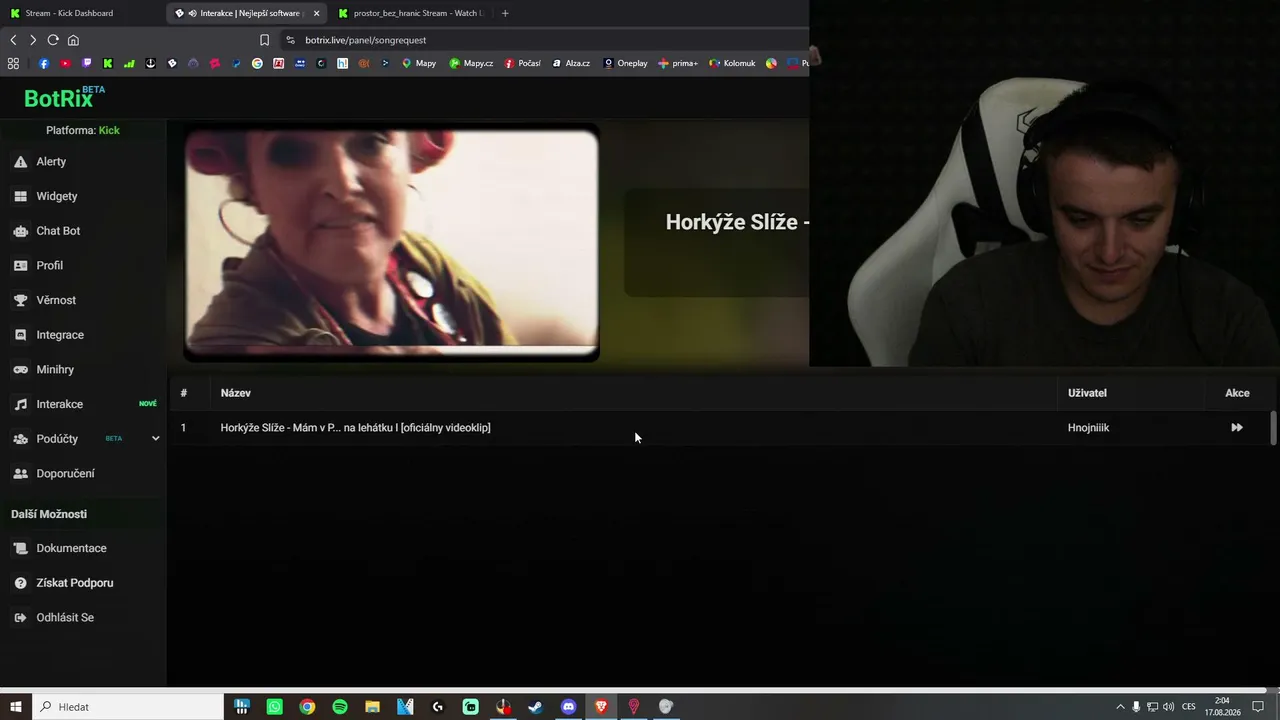Open a new browser tab

coord(505,13)
